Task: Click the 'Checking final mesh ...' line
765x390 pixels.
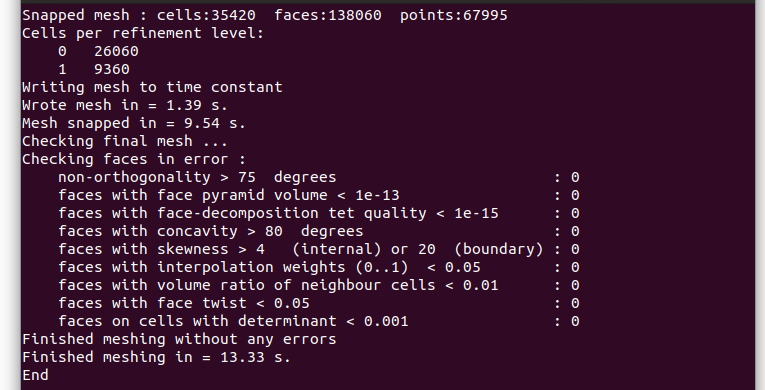Action: [x=125, y=141]
